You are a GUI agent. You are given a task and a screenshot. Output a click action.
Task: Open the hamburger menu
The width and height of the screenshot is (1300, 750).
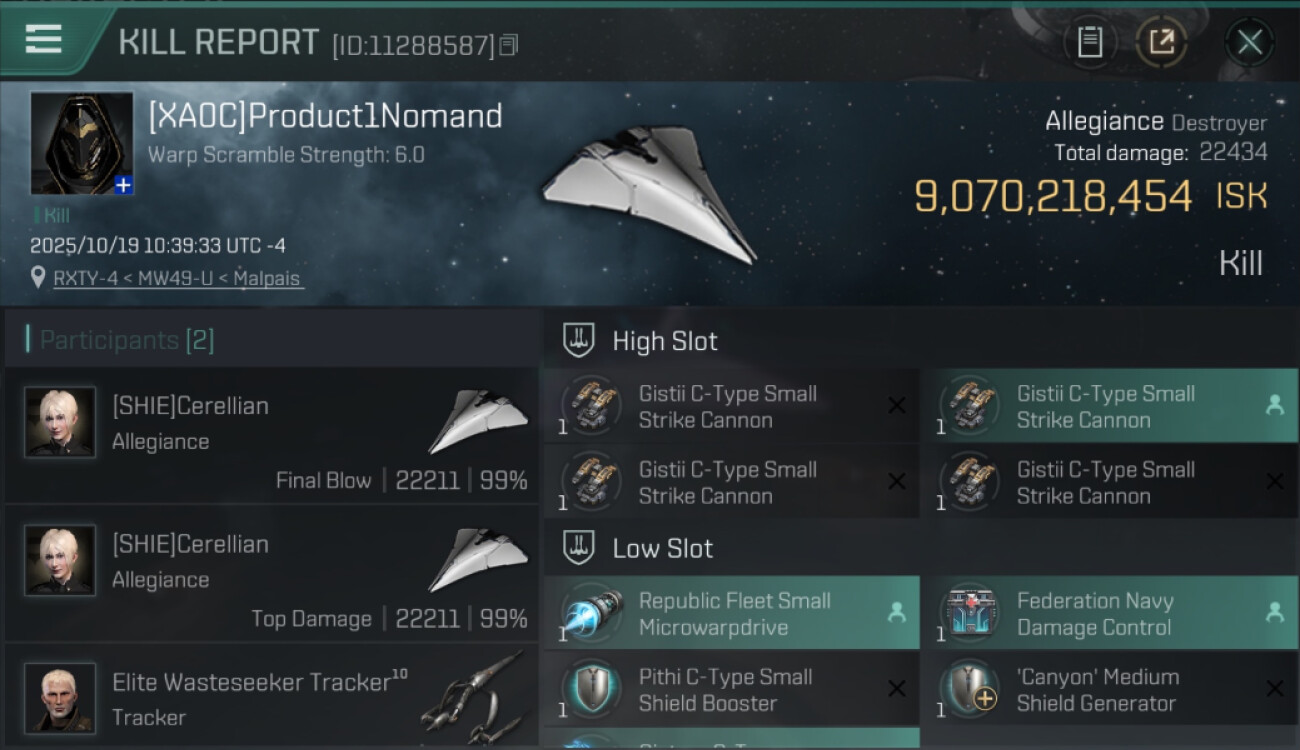[x=44, y=40]
